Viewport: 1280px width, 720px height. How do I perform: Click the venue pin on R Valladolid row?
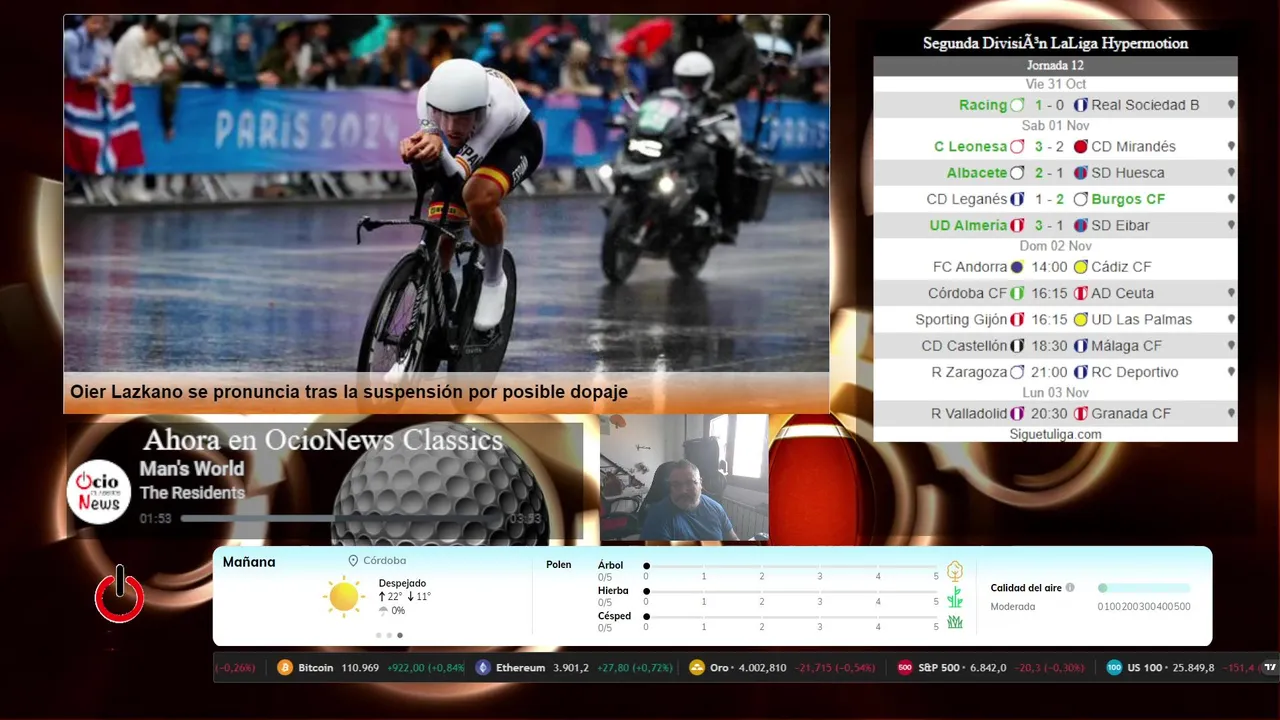click(x=1231, y=413)
